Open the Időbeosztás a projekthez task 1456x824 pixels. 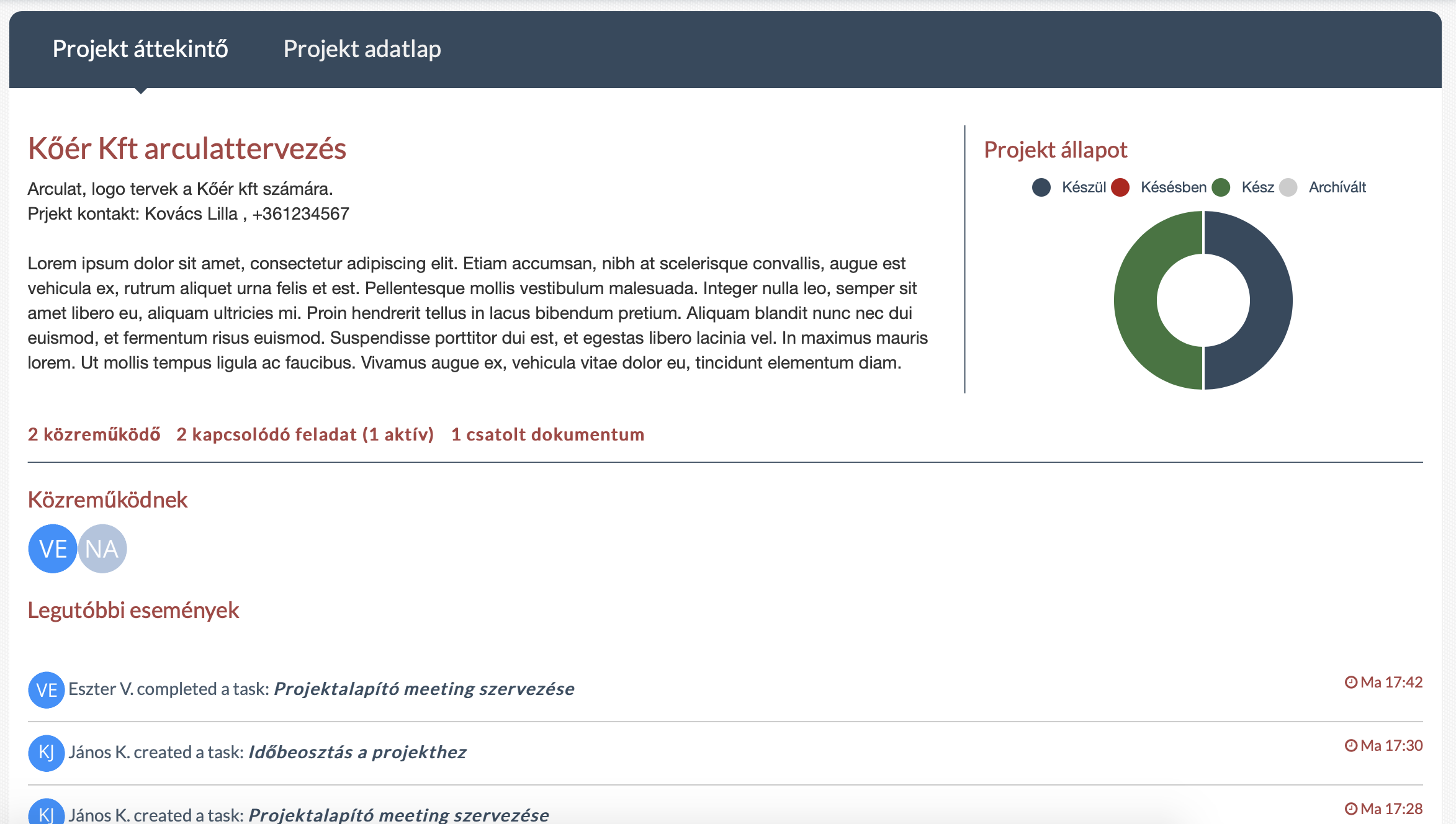(x=357, y=752)
